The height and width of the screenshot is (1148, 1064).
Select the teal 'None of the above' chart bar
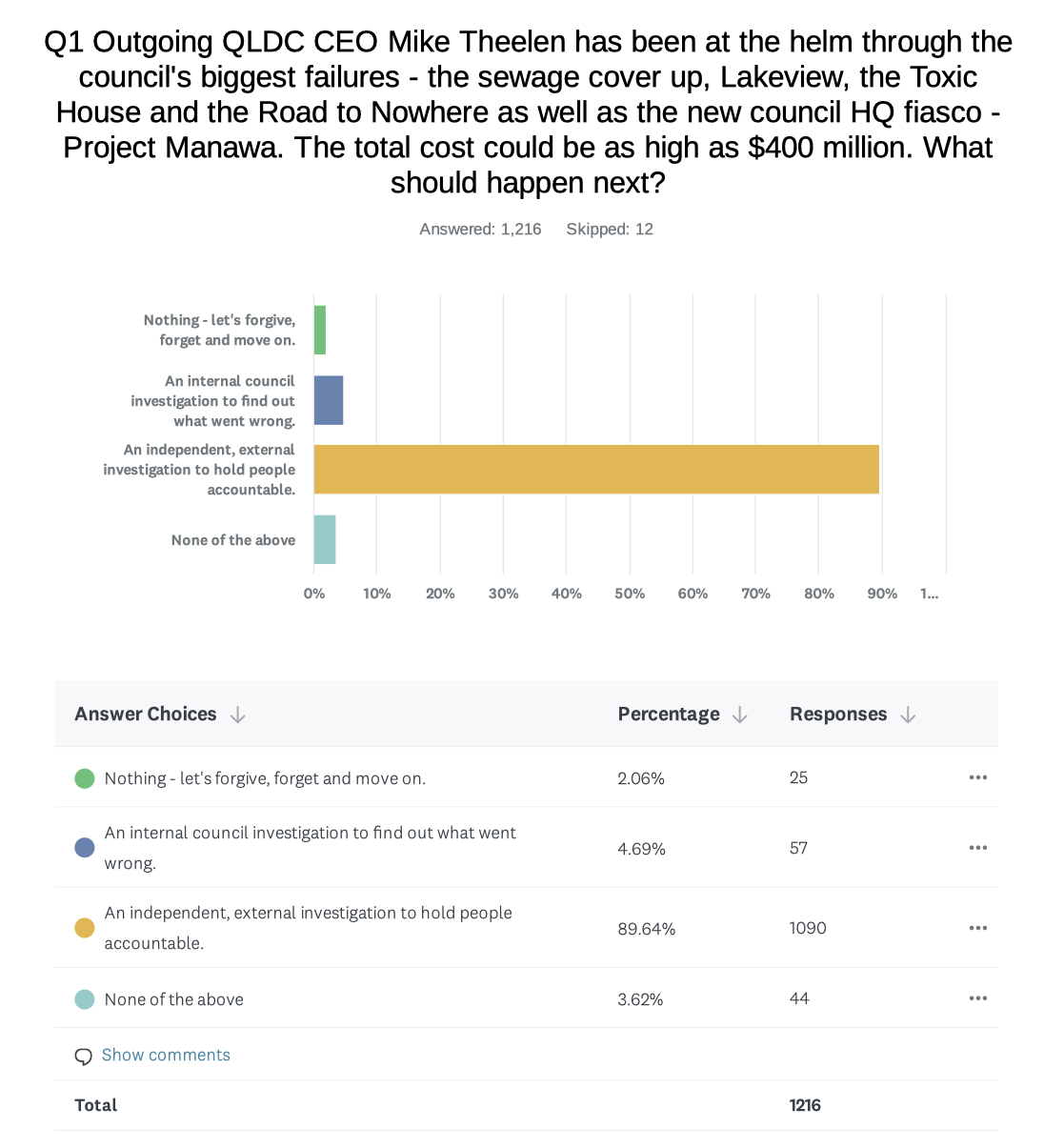click(x=325, y=539)
